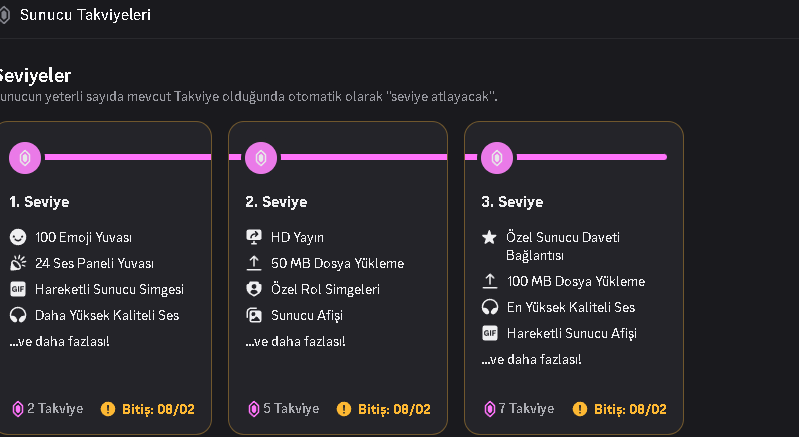799x437 pixels.
Task: Click the pink progress bar in 2. Seviye card
Action: [364, 157]
